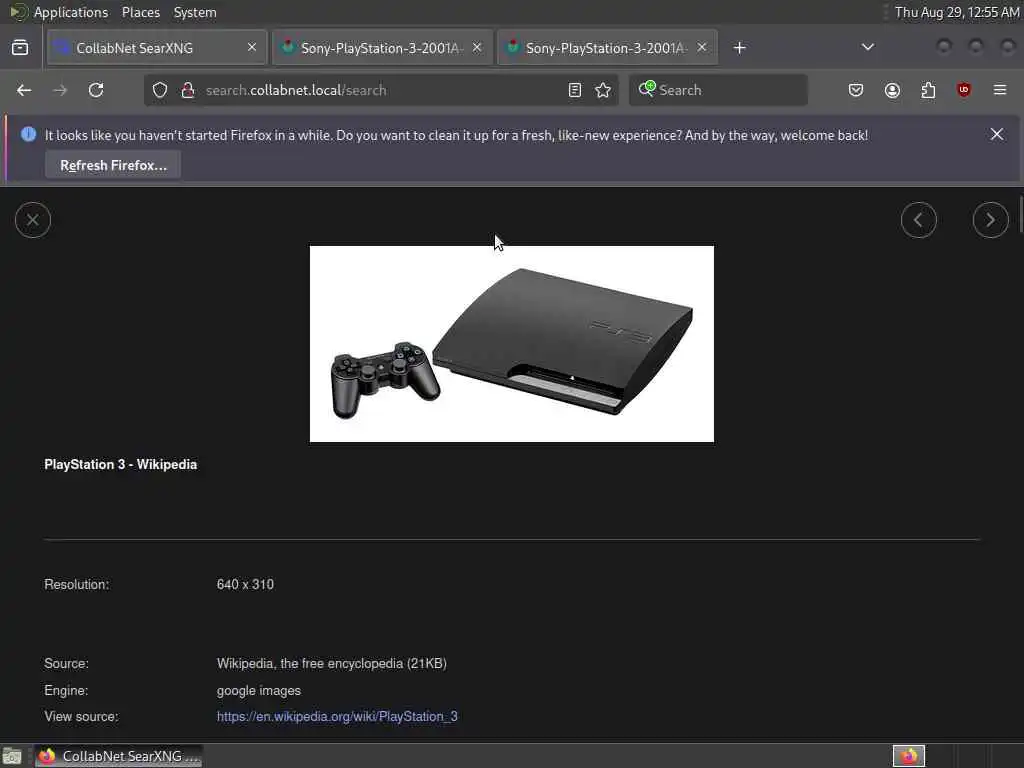The width and height of the screenshot is (1024, 768).
Task: Click the address bar URL field
Action: (382, 90)
